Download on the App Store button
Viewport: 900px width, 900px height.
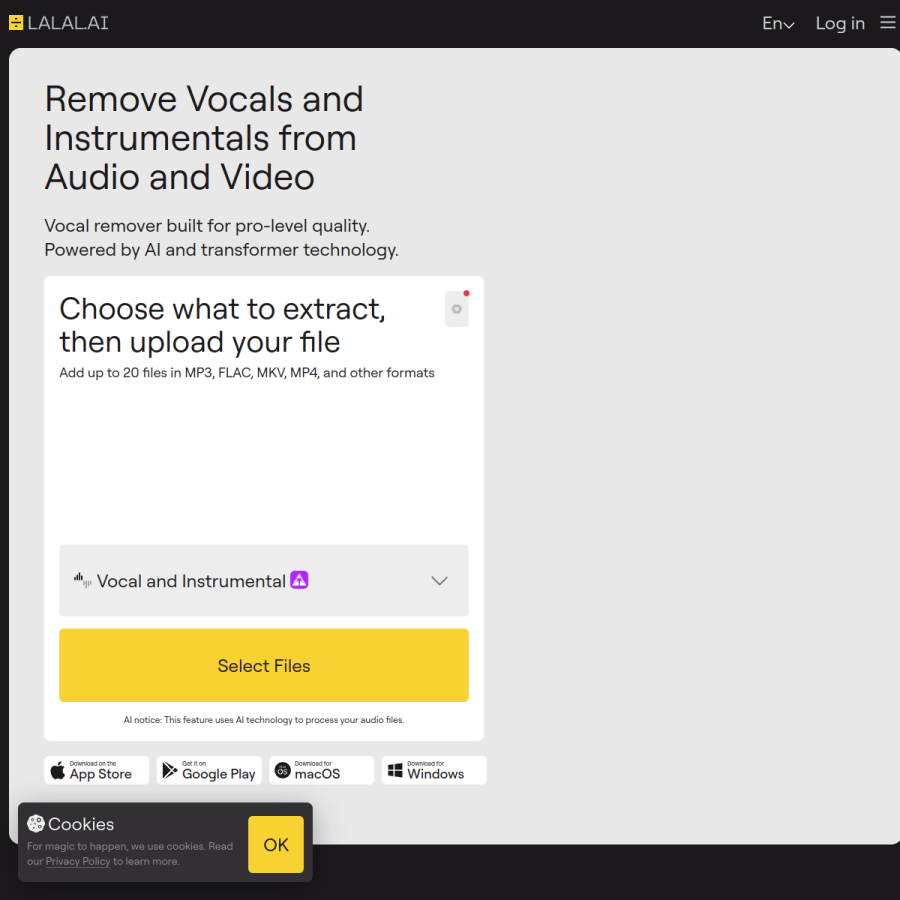point(96,770)
